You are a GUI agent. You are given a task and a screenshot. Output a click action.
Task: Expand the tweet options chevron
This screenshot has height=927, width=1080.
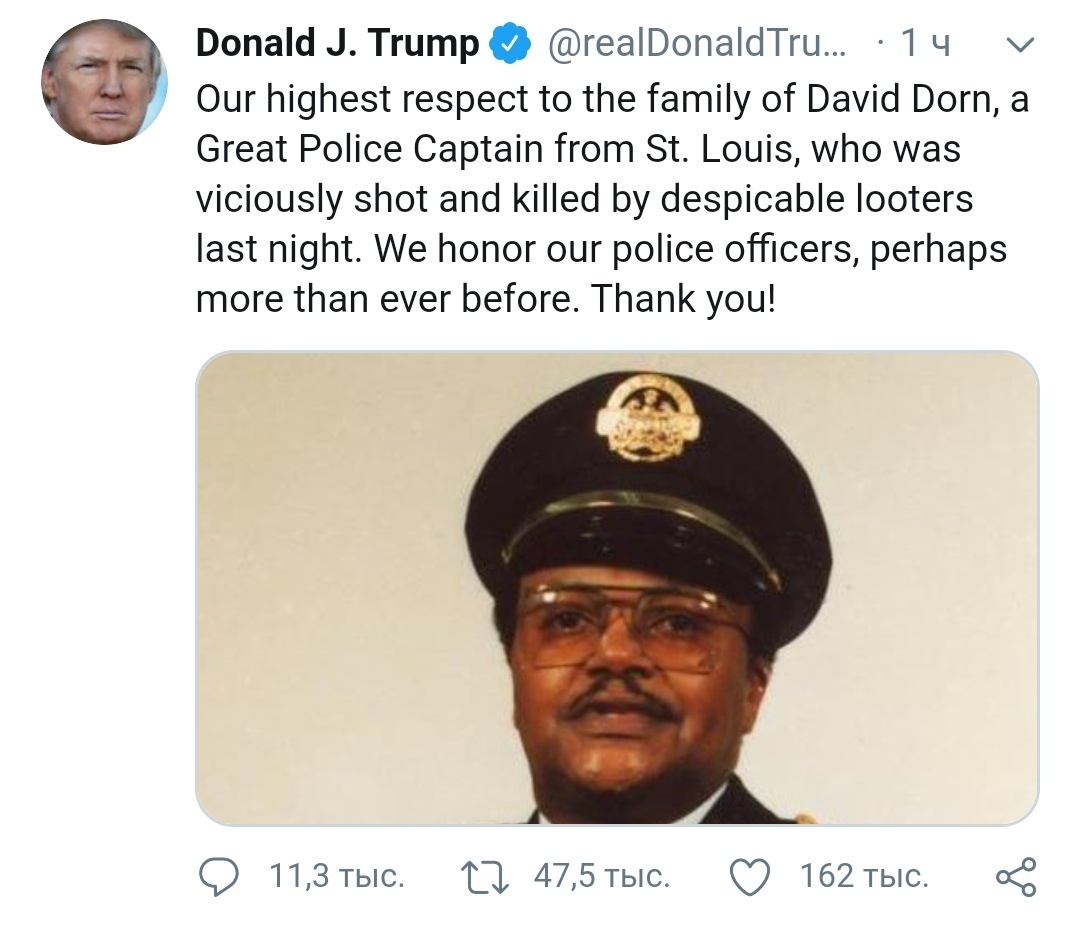[1018, 44]
